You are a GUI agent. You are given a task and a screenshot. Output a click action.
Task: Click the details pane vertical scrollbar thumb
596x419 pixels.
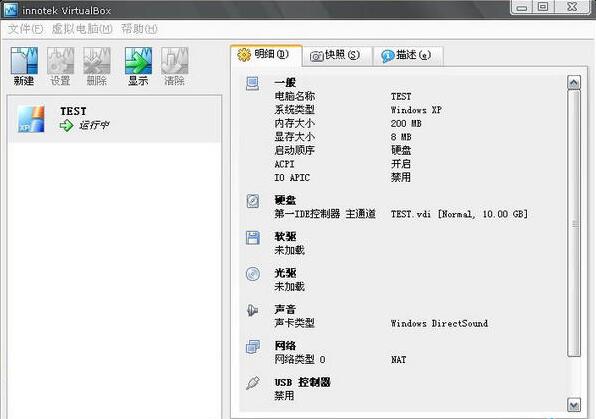pyautogui.click(x=574, y=224)
